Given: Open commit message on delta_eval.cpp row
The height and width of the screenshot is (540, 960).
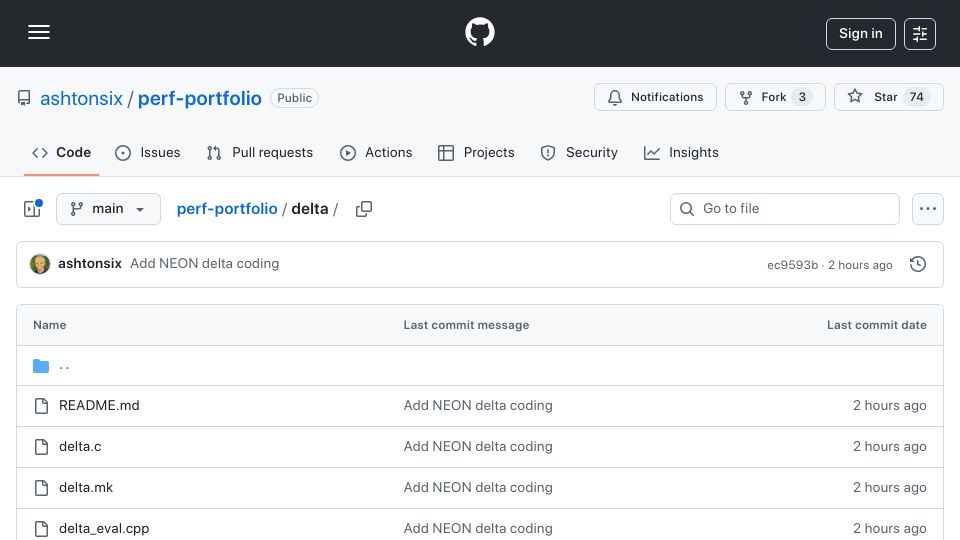Looking at the screenshot, I should [x=478, y=528].
